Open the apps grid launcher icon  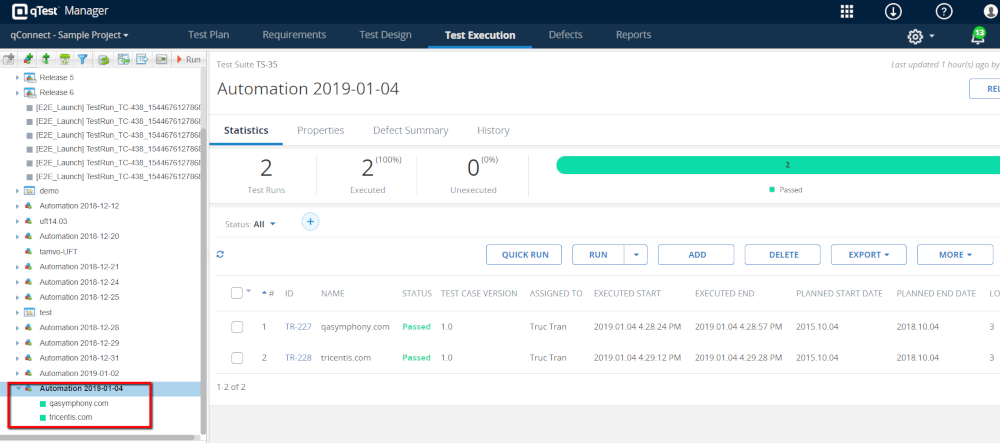coord(847,12)
